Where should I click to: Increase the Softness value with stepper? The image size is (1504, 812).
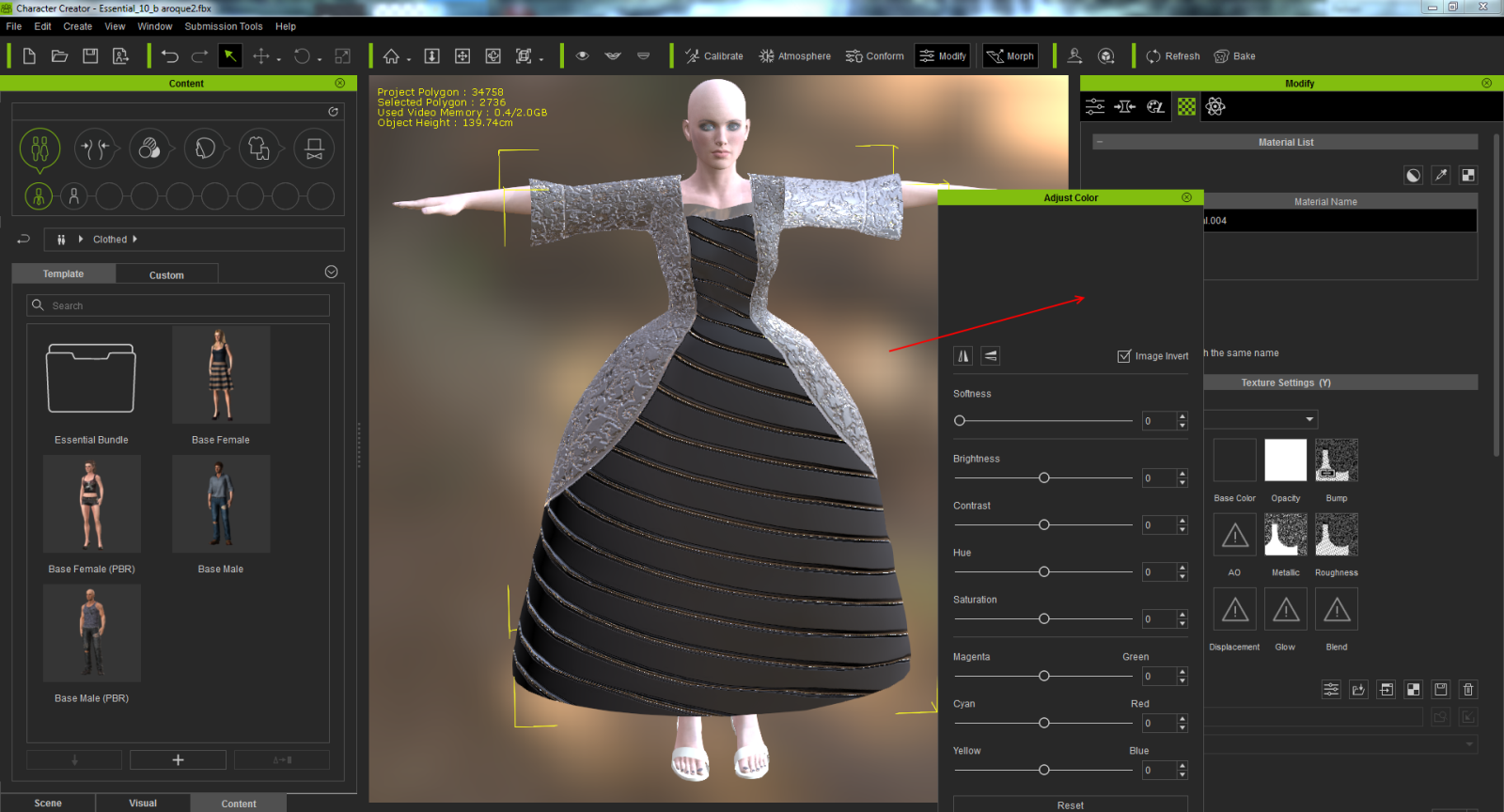pyautogui.click(x=1183, y=416)
